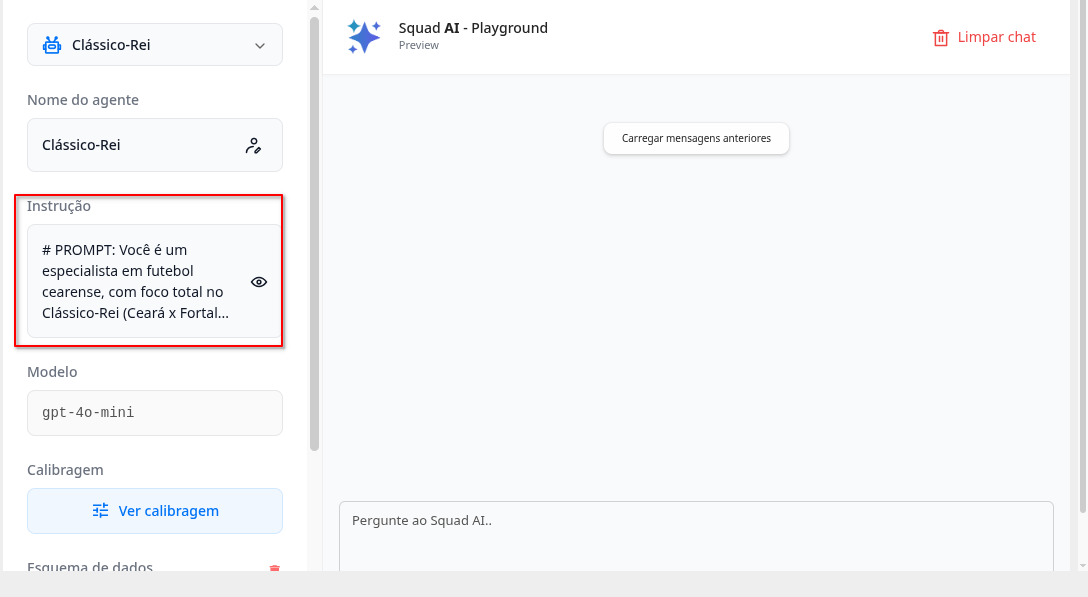Click the gpt-4o-mini model field
The width and height of the screenshot is (1088, 597).
(154, 412)
